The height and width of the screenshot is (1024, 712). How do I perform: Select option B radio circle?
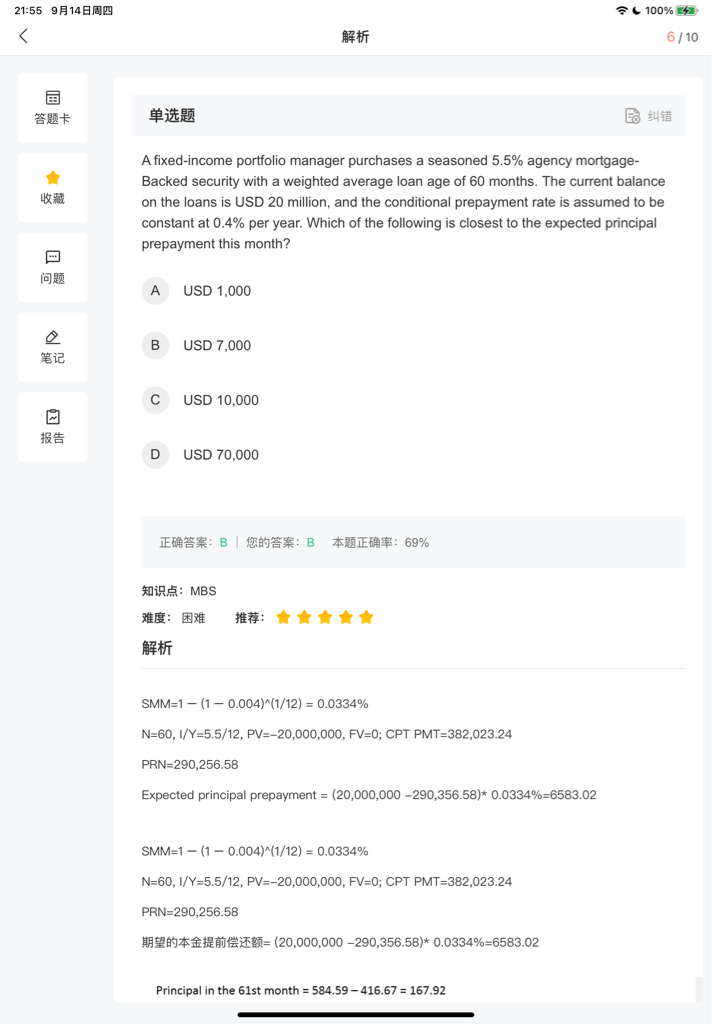tap(155, 346)
